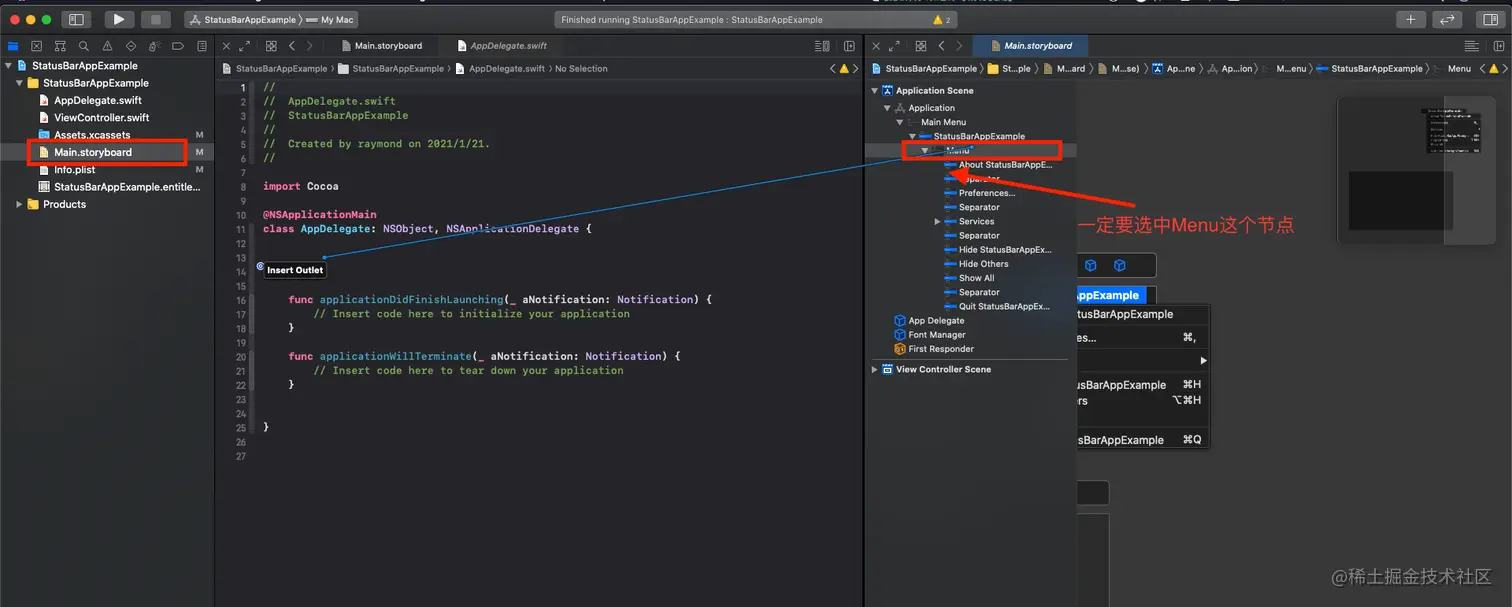Select Hide Others in document outline
Screen dimensions: 1512x607
tap(983, 264)
